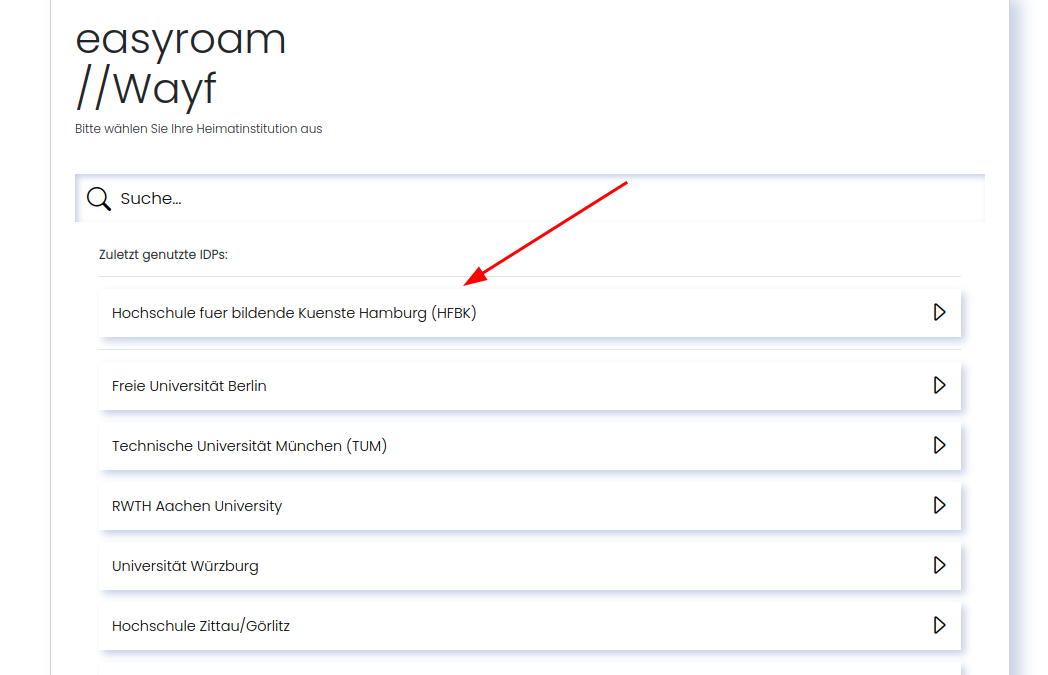The height and width of the screenshot is (675, 1048).
Task: Click the 'Zuletzt genutzte IDPs:' label
Action: (x=163, y=255)
